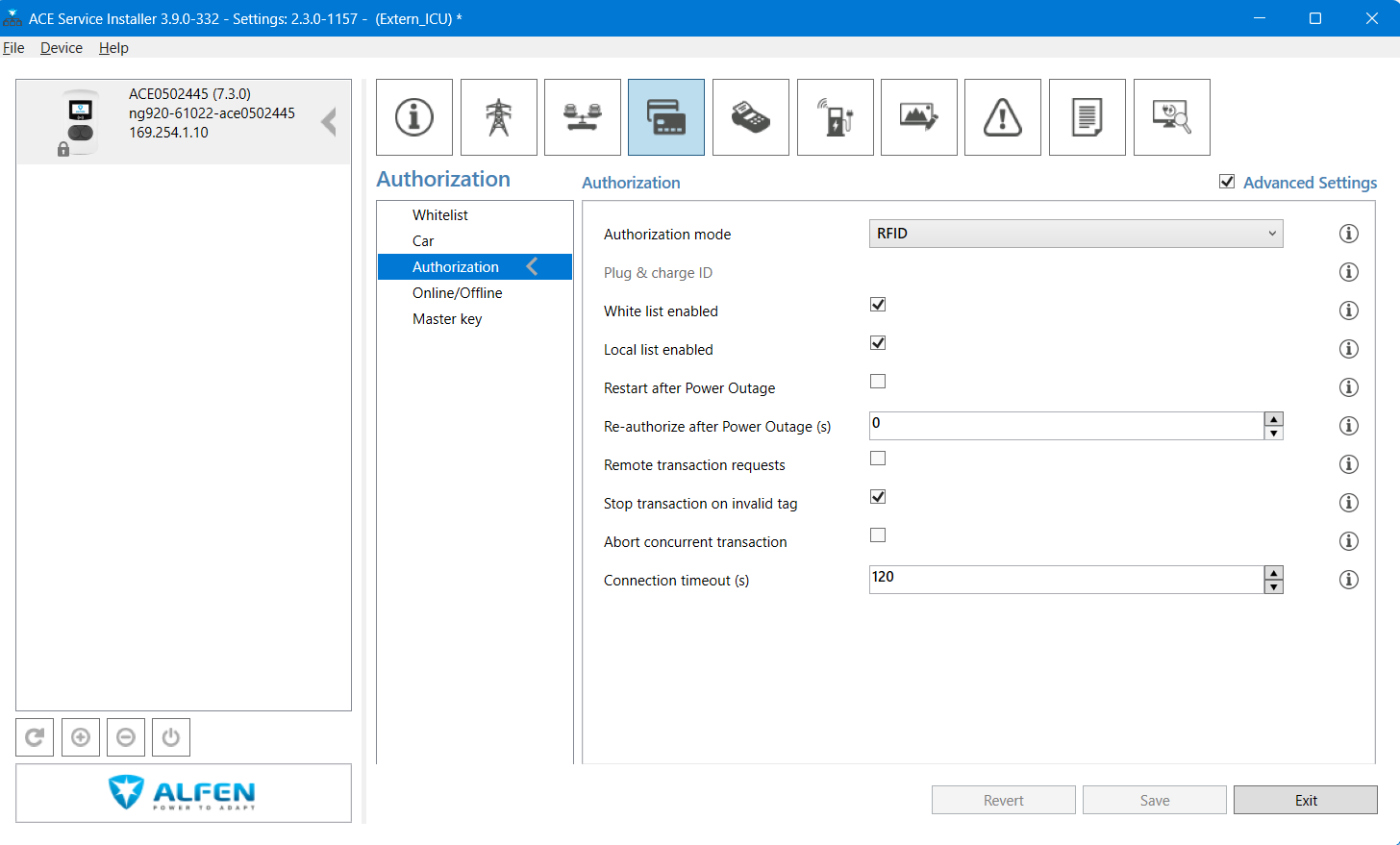Image resolution: width=1400 pixels, height=845 pixels.
Task: Click the refresh device list icon
Action: (35, 737)
